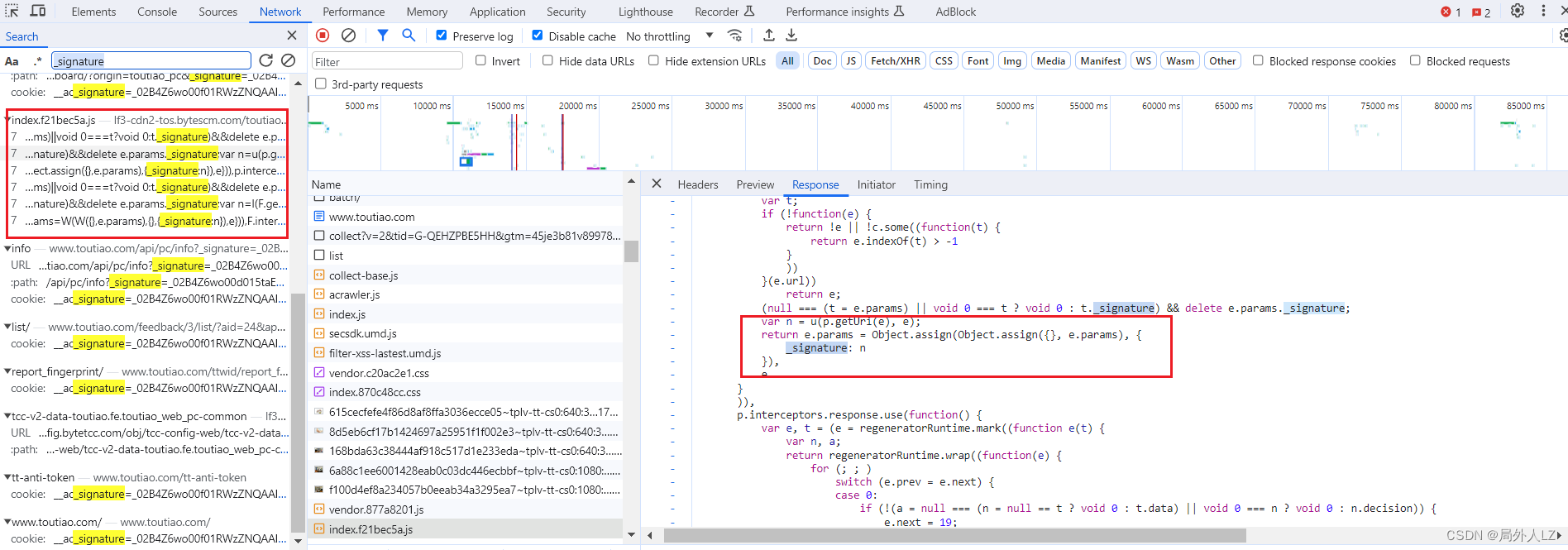Open network conditions icon
The image size is (1568, 550).
pyautogui.click(x=734, y=36)
